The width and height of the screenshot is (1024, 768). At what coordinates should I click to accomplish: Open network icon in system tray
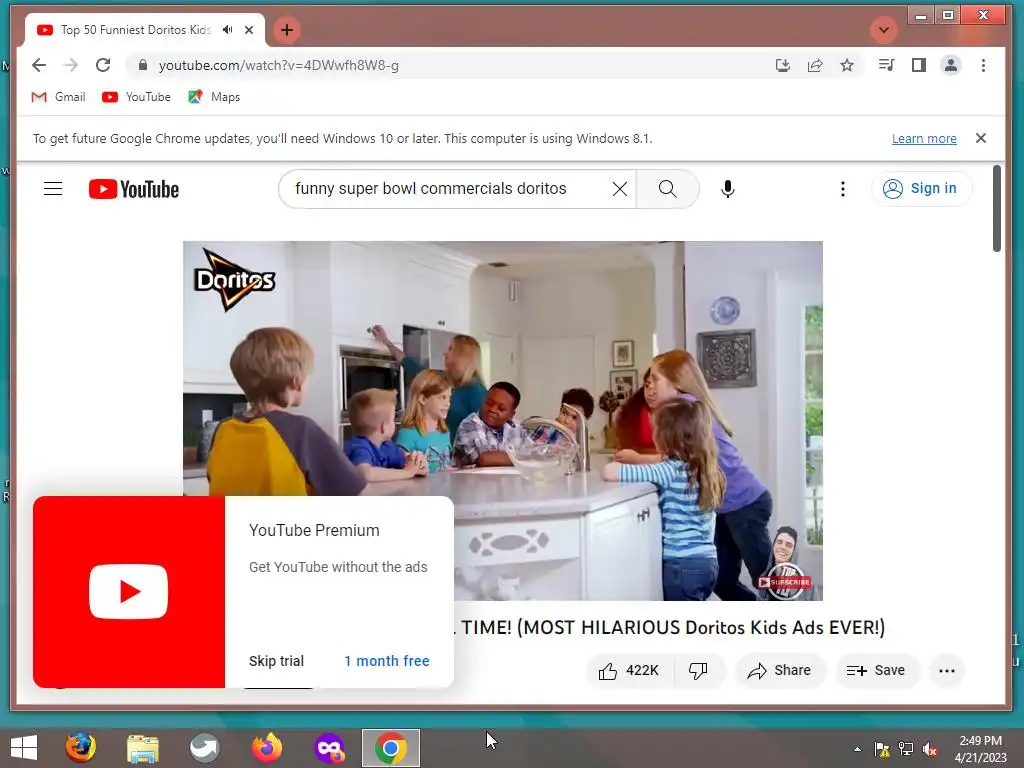tap(906, 749)
